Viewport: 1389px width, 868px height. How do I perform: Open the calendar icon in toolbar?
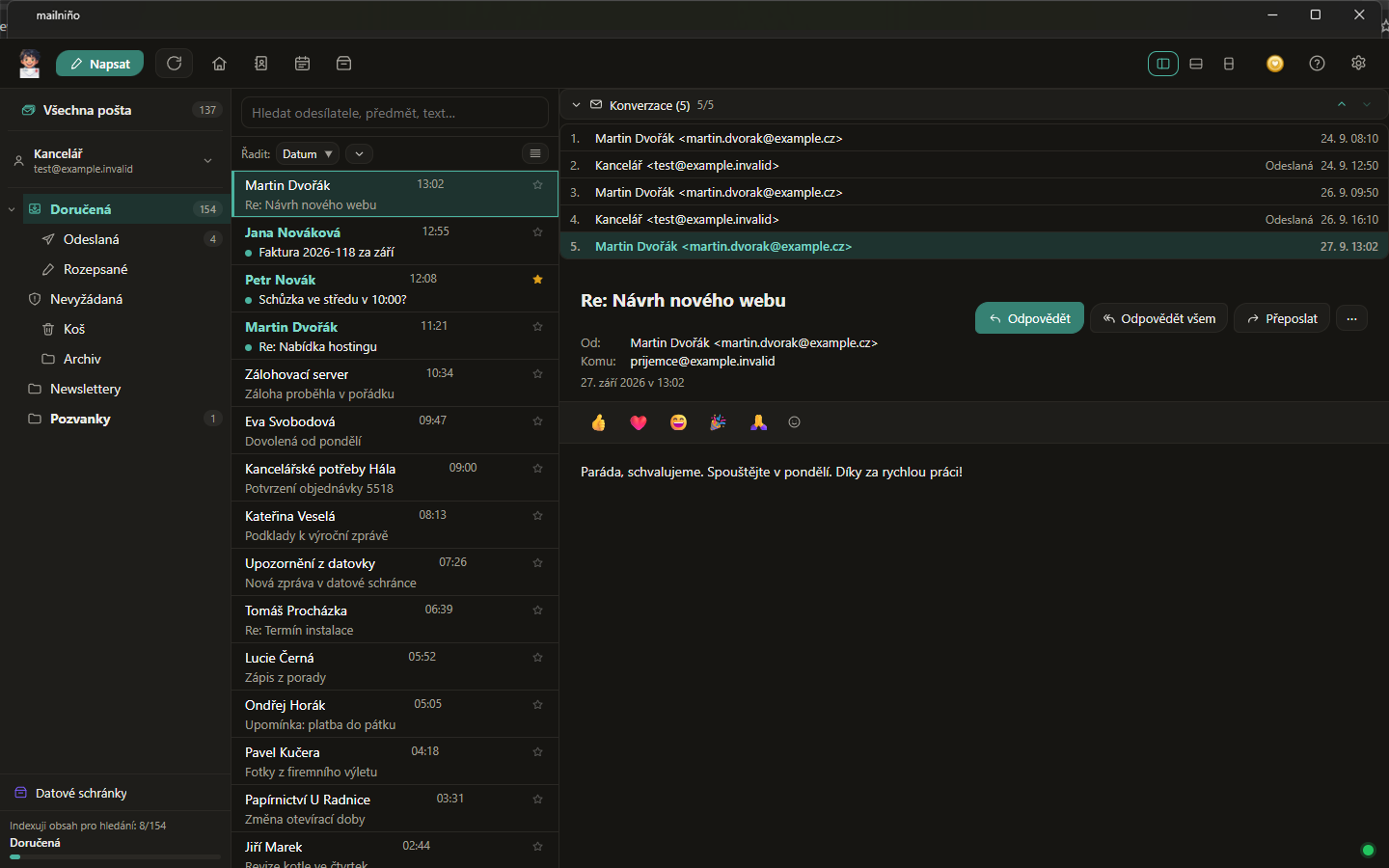click(x=302, y=64)
